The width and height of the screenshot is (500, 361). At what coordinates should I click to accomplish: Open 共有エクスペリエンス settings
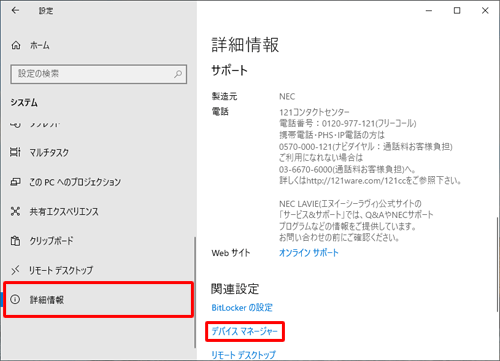(64, 212)
